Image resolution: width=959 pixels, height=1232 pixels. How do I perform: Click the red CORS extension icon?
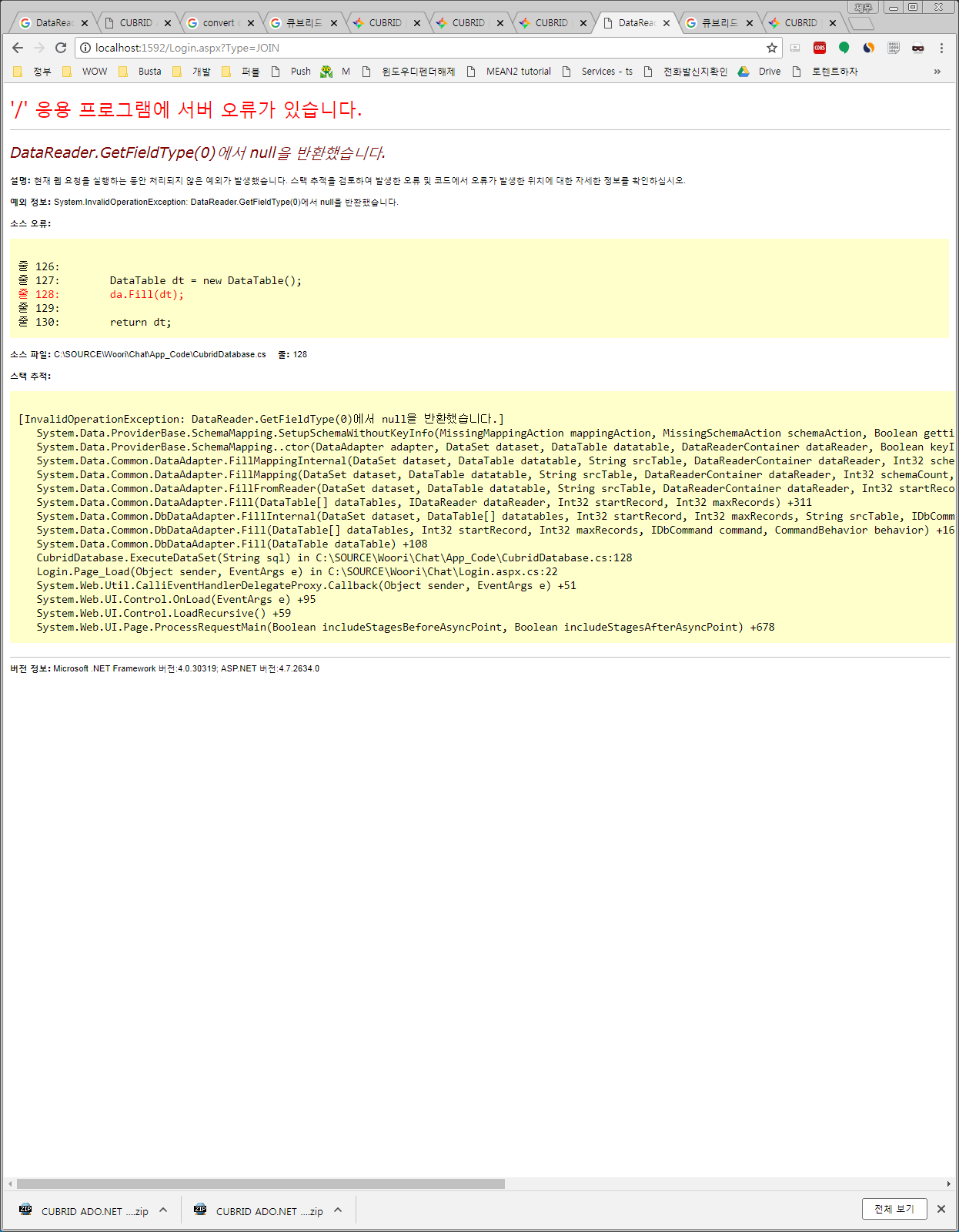pyautogui.click(x=820, y=48)
